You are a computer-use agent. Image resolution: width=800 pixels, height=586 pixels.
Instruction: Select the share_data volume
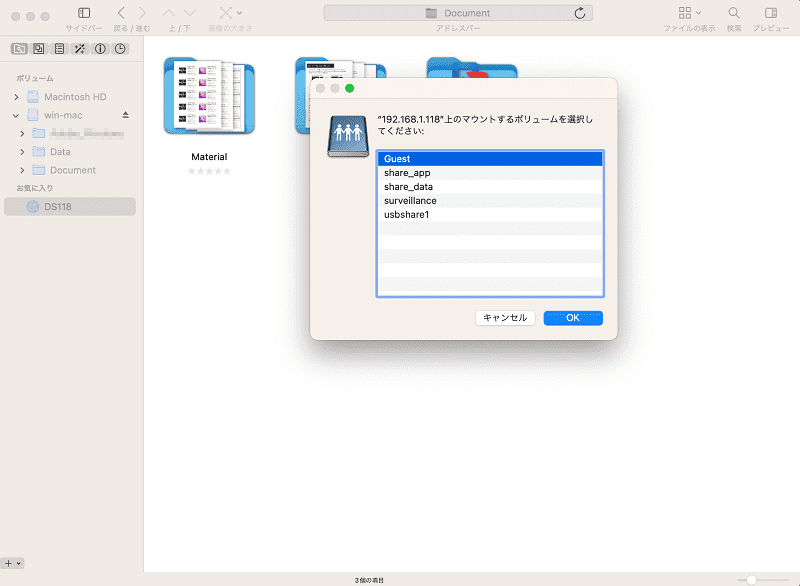[x=490, y=187]
